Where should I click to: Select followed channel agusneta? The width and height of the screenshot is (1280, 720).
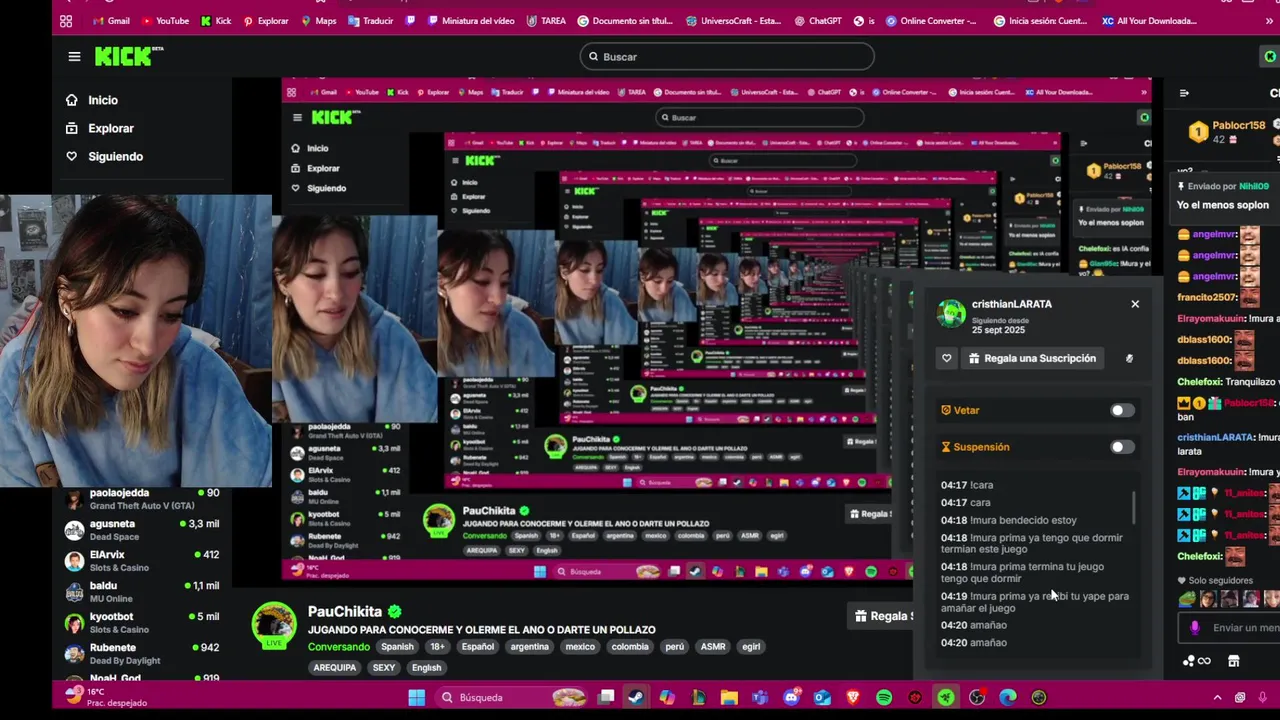coord(144,530)
